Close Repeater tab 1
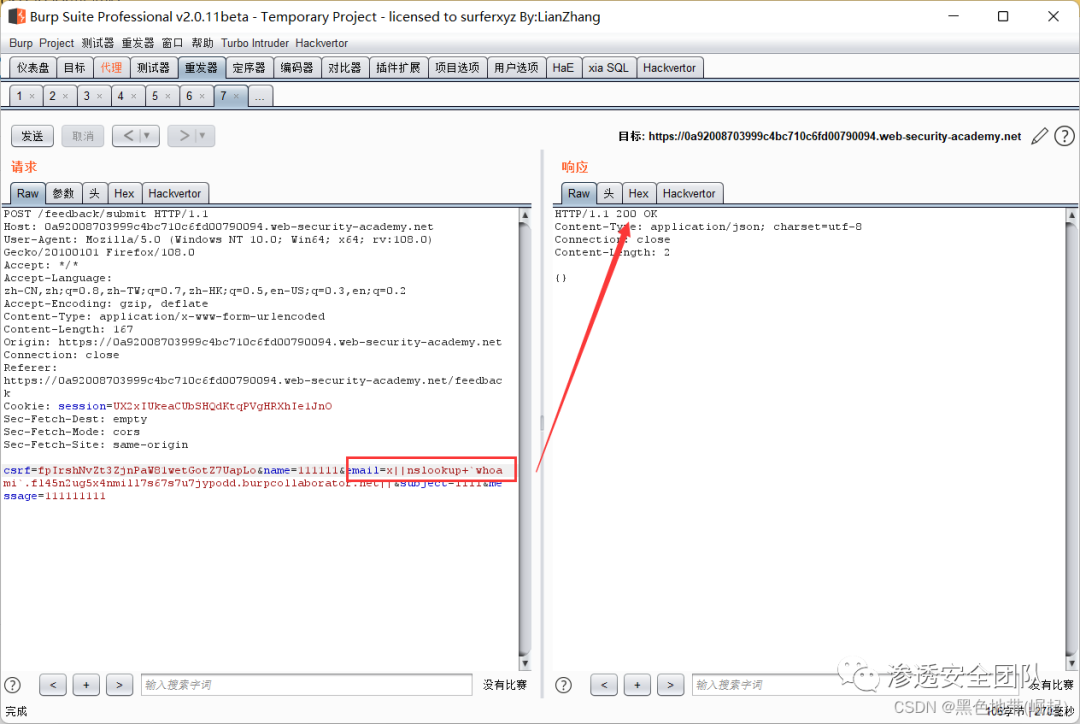1080x724 pixels. click(32, 96)
